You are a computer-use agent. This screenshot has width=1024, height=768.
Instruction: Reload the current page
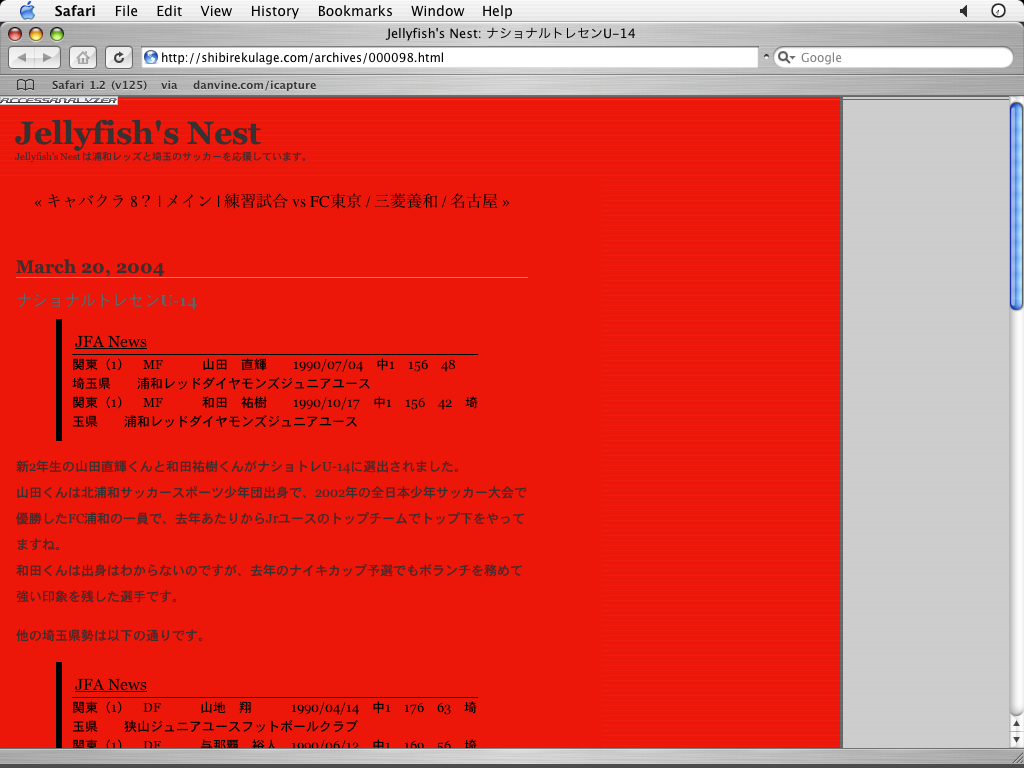[x=119, y=57]
